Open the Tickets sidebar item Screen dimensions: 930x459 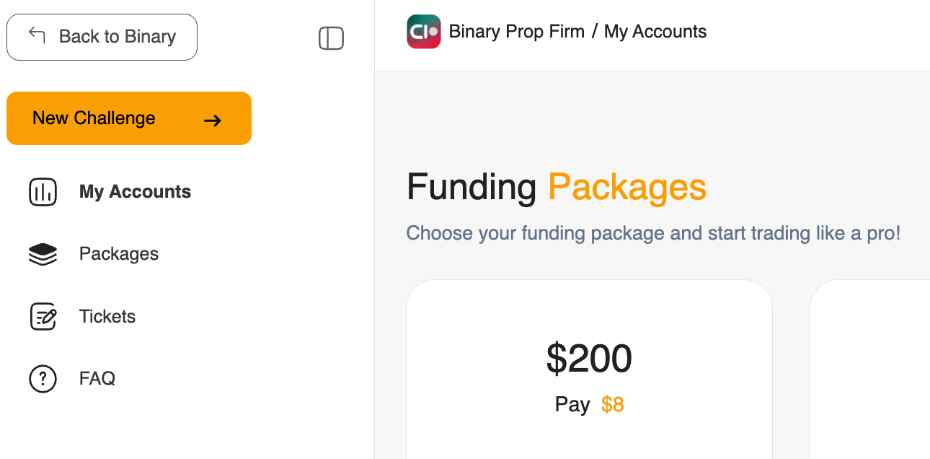click(107, 317)
